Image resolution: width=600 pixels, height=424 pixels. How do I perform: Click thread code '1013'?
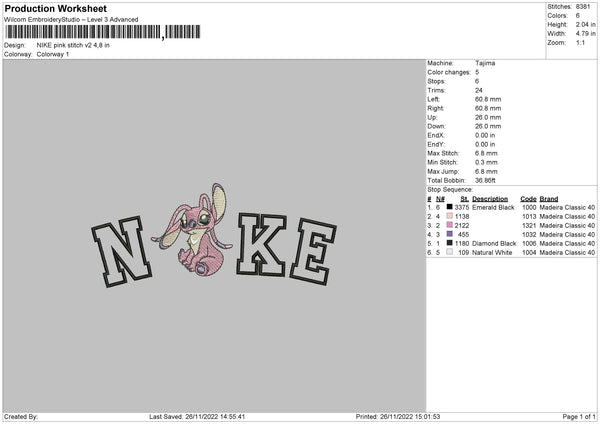529,217
